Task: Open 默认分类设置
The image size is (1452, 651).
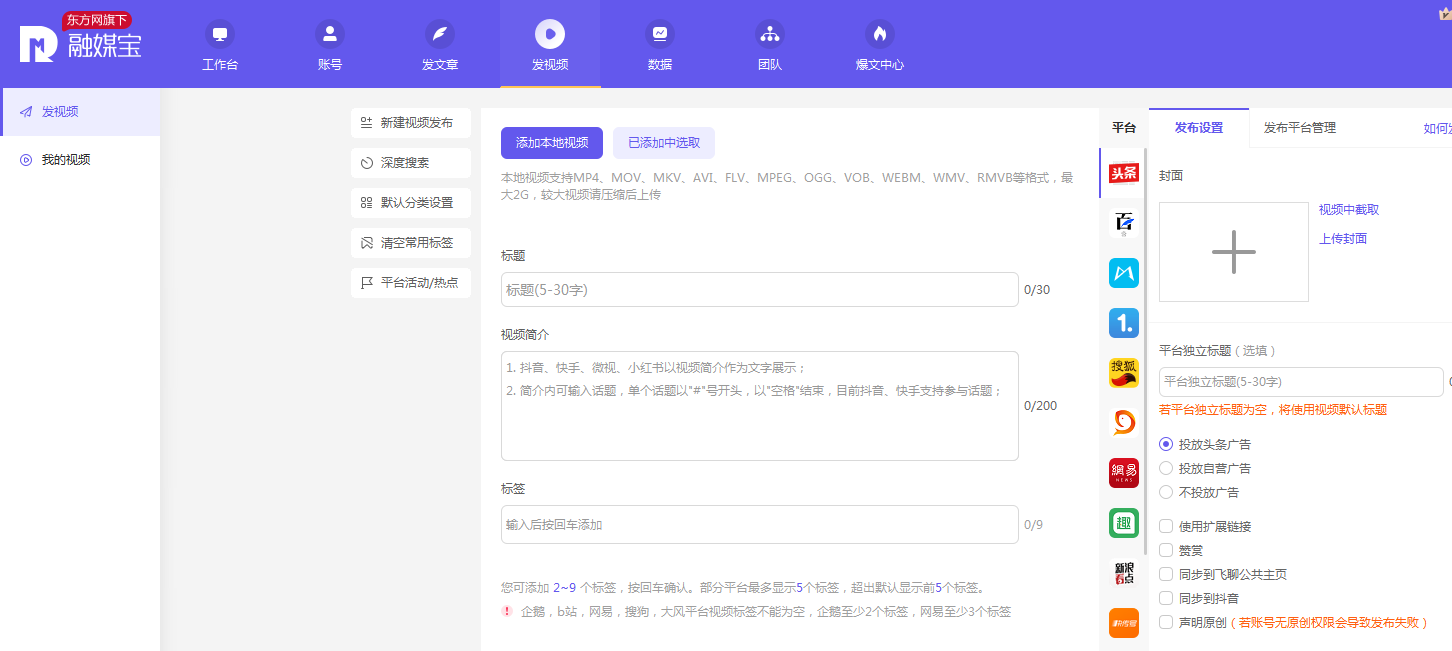Action: 411,203
